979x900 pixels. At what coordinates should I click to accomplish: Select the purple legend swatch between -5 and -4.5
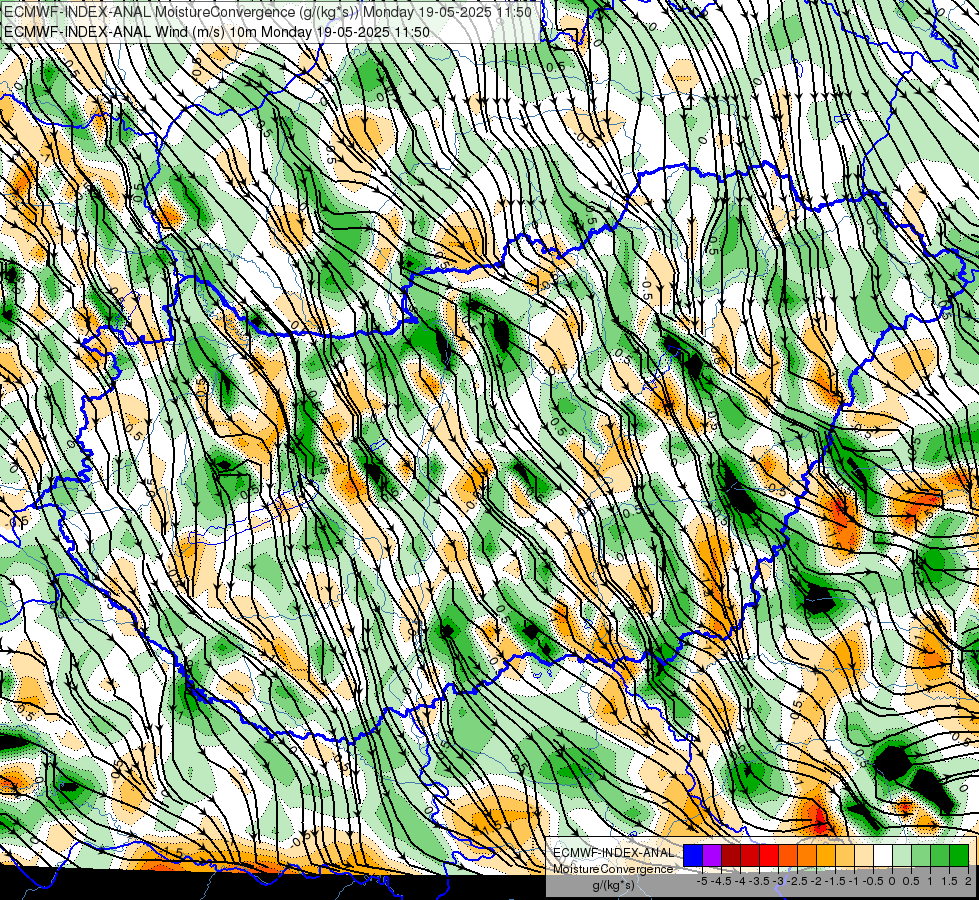pos(712,855)
